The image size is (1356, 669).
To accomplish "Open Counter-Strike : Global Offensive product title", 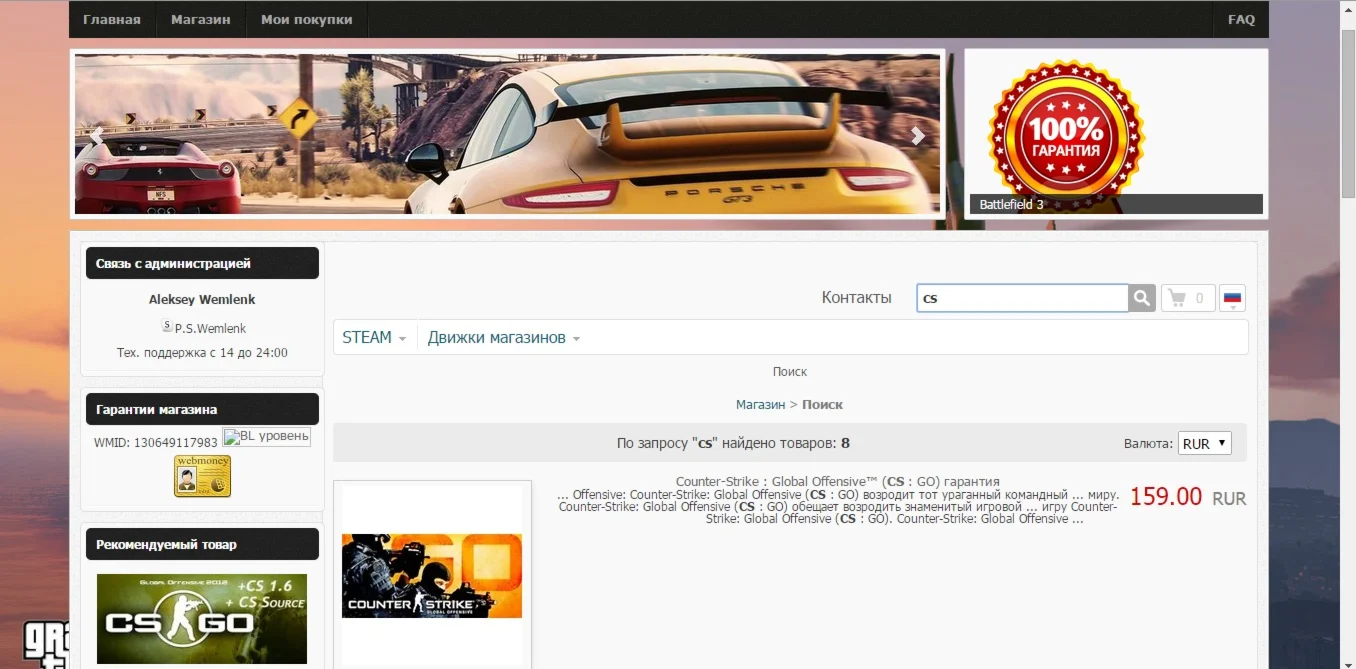I will [838, 481].
